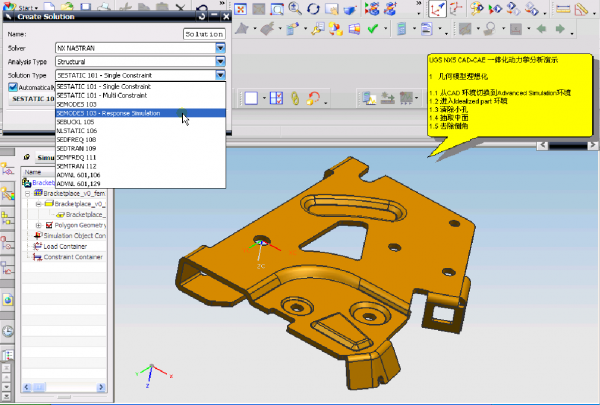Choose NLSTATIC 106 option
600x405 pixels.
click(x=140, y=131)
